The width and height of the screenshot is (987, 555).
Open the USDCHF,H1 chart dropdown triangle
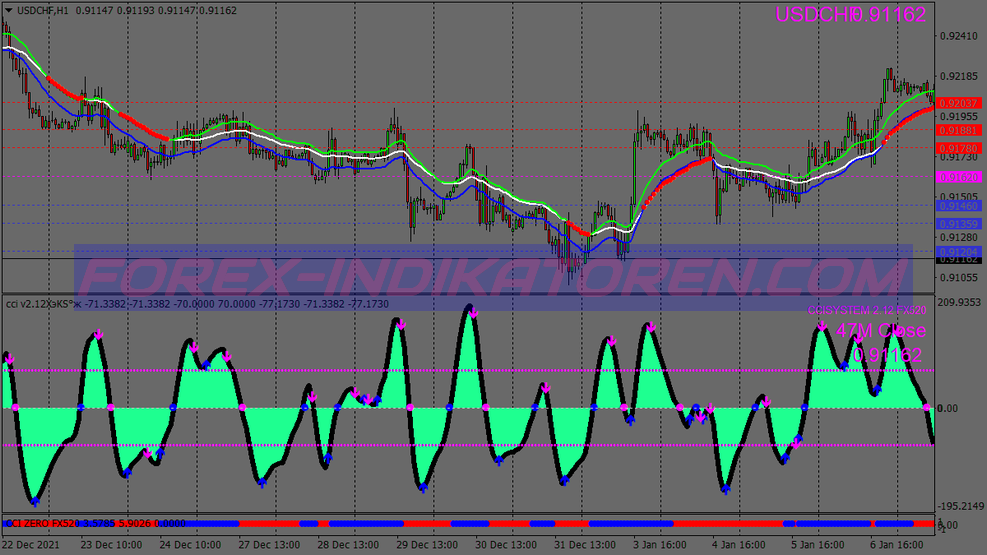(8, 10)
